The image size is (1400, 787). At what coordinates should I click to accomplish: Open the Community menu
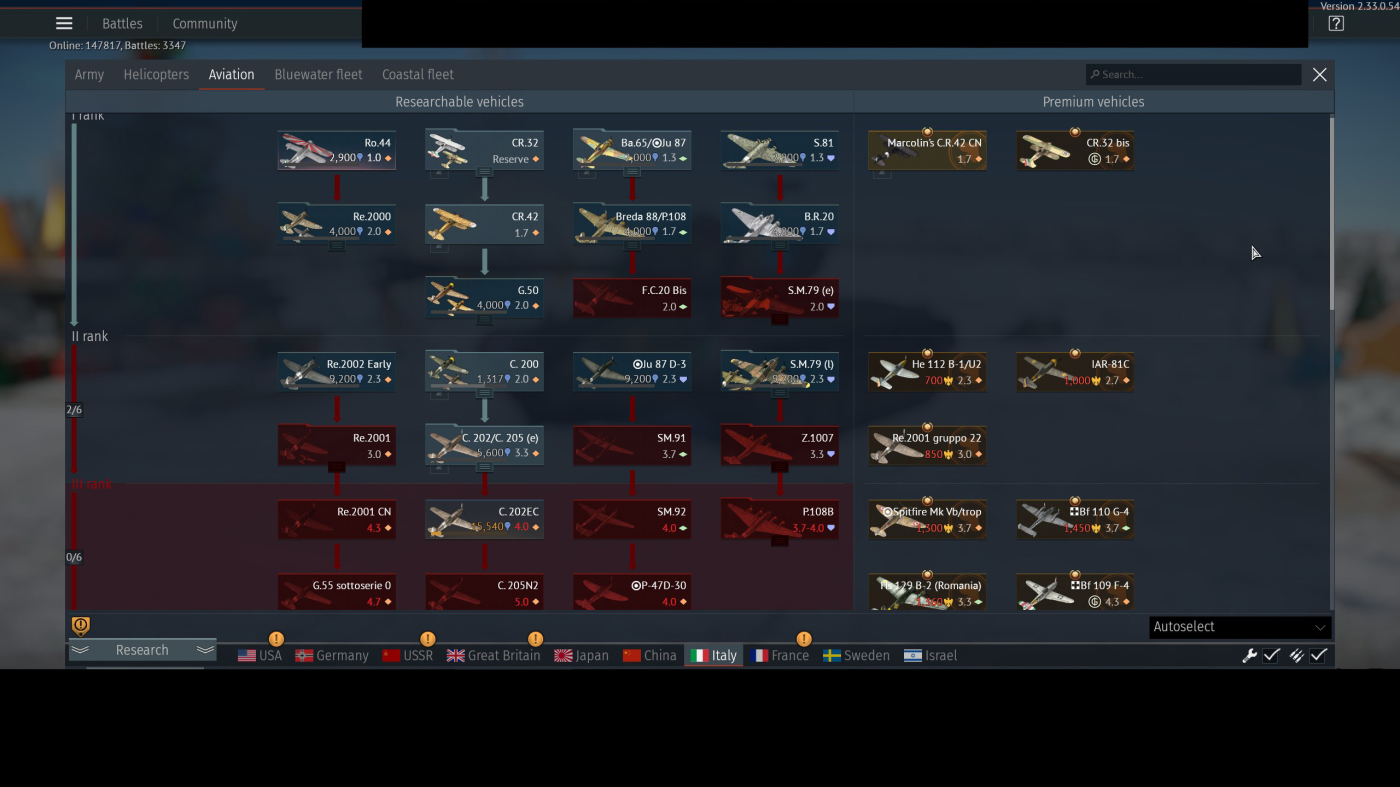205,24
